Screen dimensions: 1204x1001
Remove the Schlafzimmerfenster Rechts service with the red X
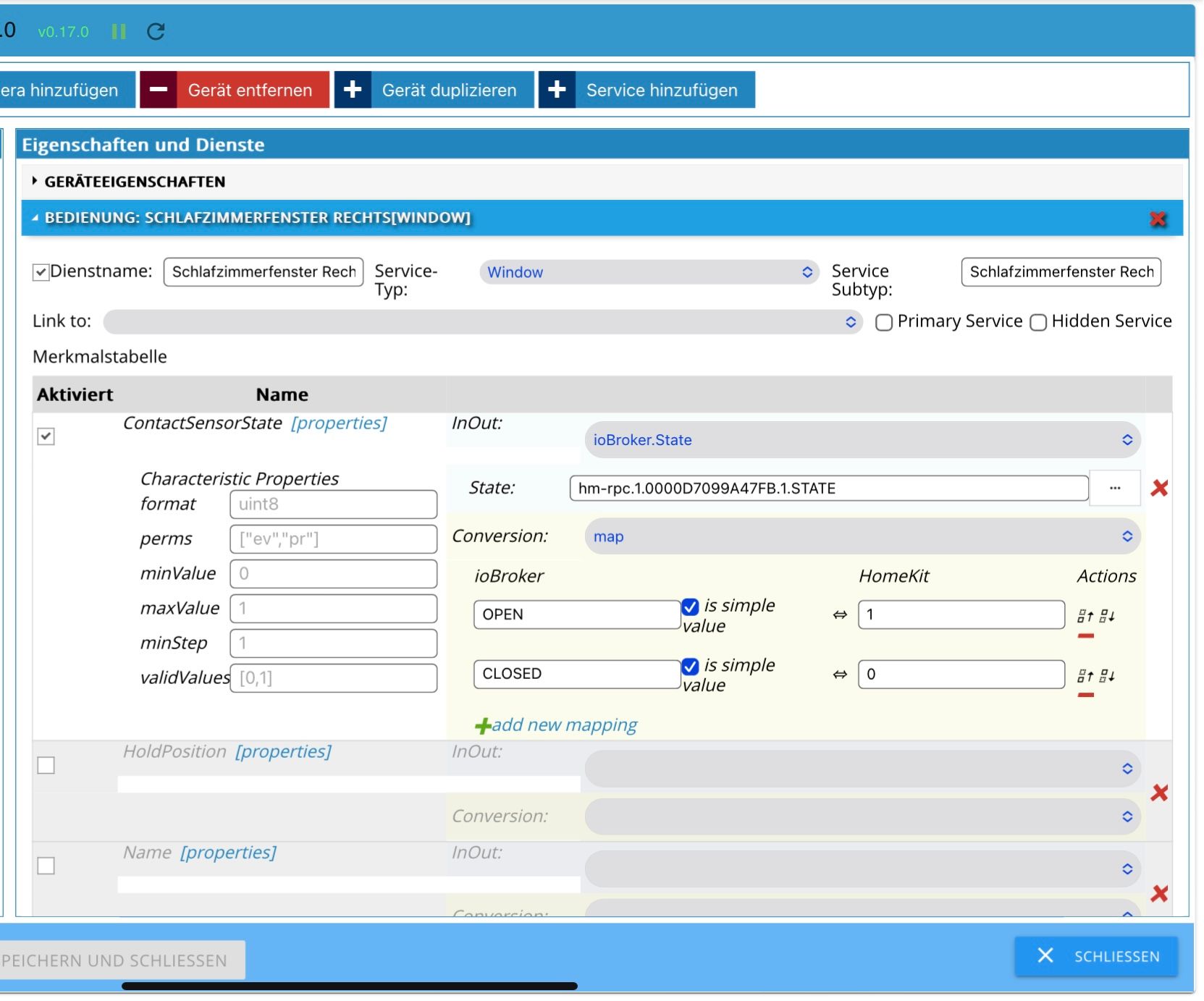(1158, 219)
